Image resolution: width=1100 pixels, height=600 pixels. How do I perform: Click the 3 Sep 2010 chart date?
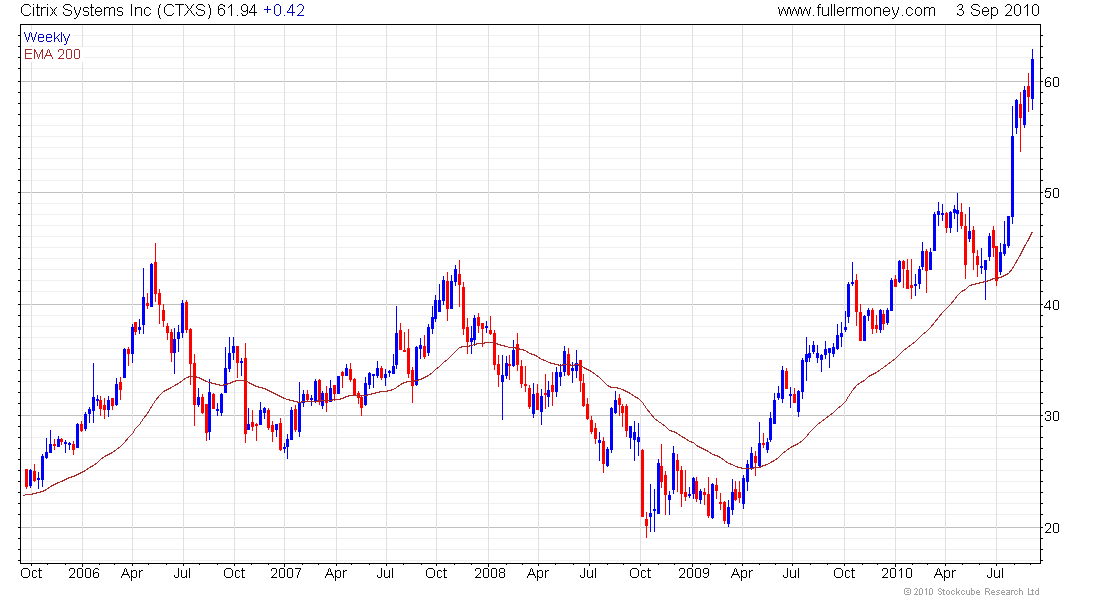997,11
